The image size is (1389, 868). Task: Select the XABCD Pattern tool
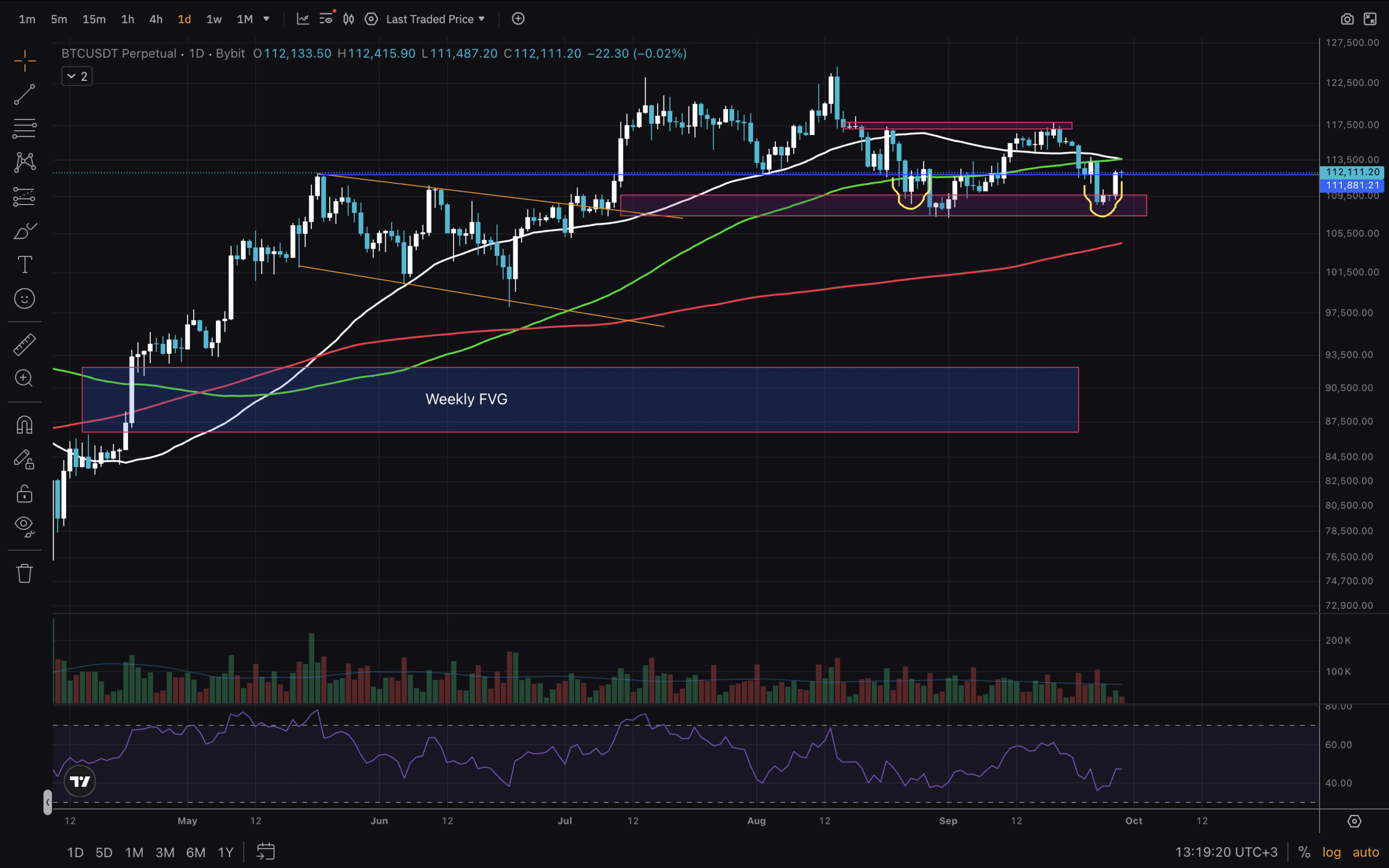coord(24,162)
